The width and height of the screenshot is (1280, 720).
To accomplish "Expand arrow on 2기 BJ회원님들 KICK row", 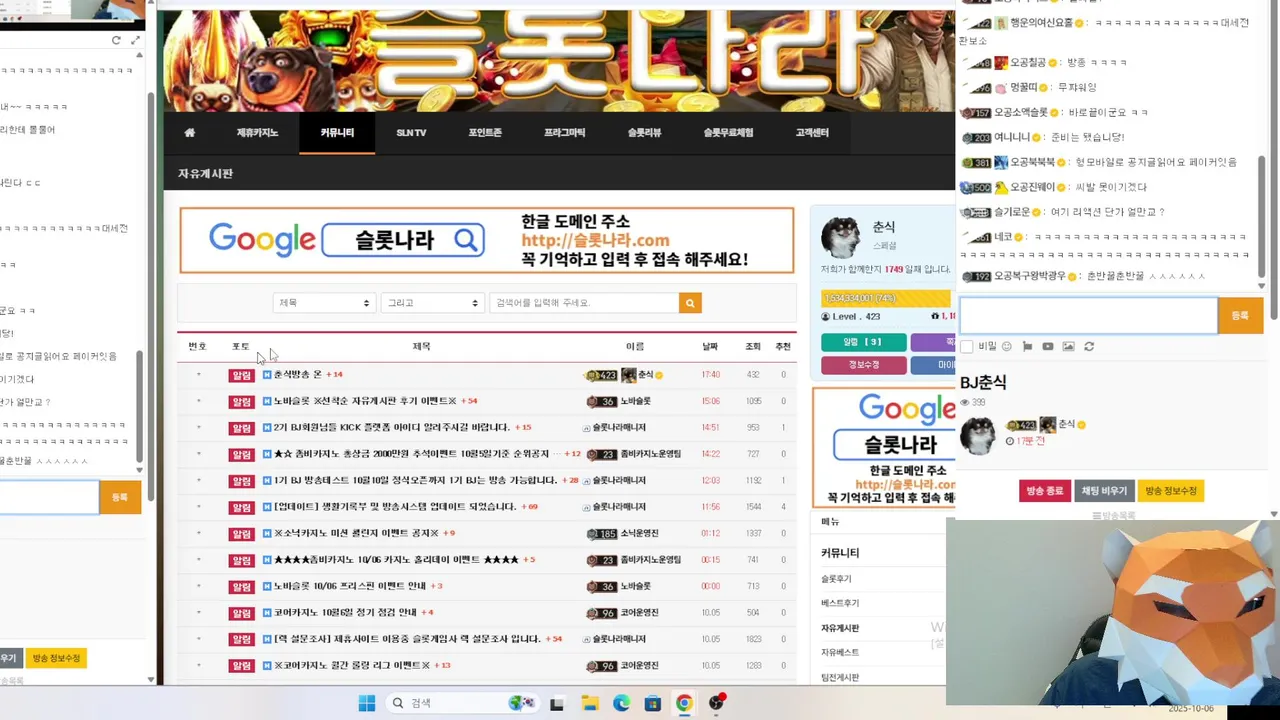I will [x=198, y=428].
